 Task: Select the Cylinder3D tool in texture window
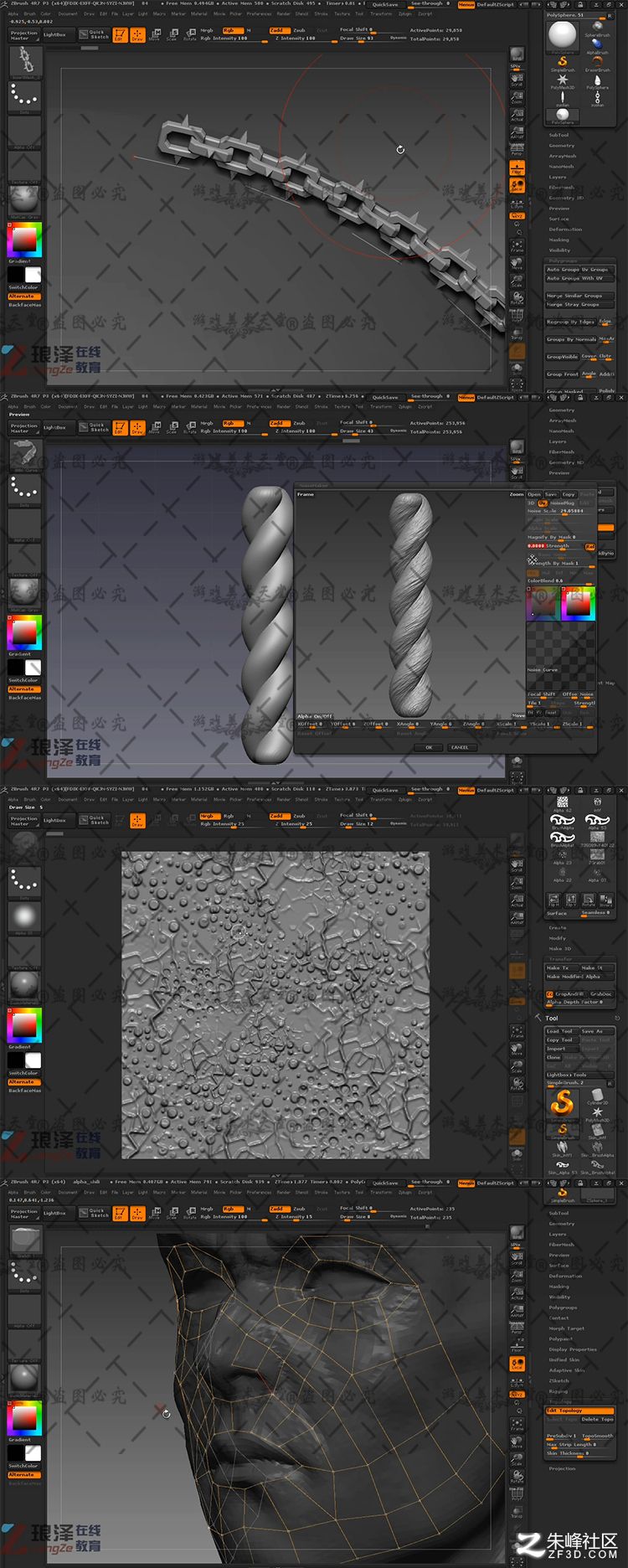pyautogui.click(x=597, y=1096)
